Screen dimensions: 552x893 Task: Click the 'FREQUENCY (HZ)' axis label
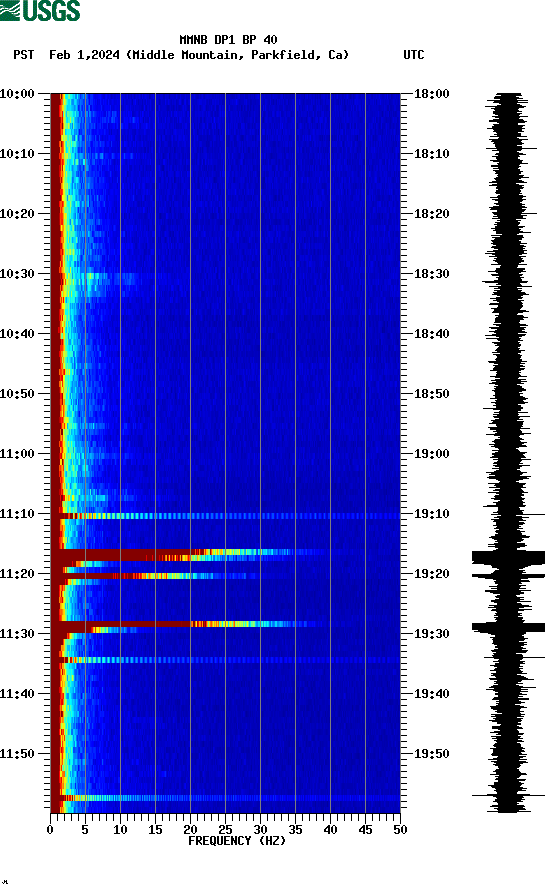coord(237,841)
